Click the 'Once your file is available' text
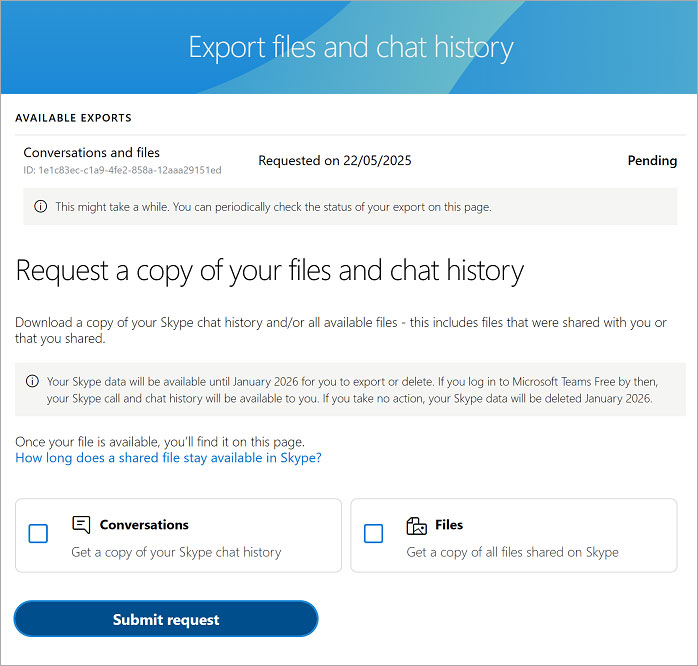Image resolution: width=698 pixels, height=666 pixels. (x=160, y=441)
